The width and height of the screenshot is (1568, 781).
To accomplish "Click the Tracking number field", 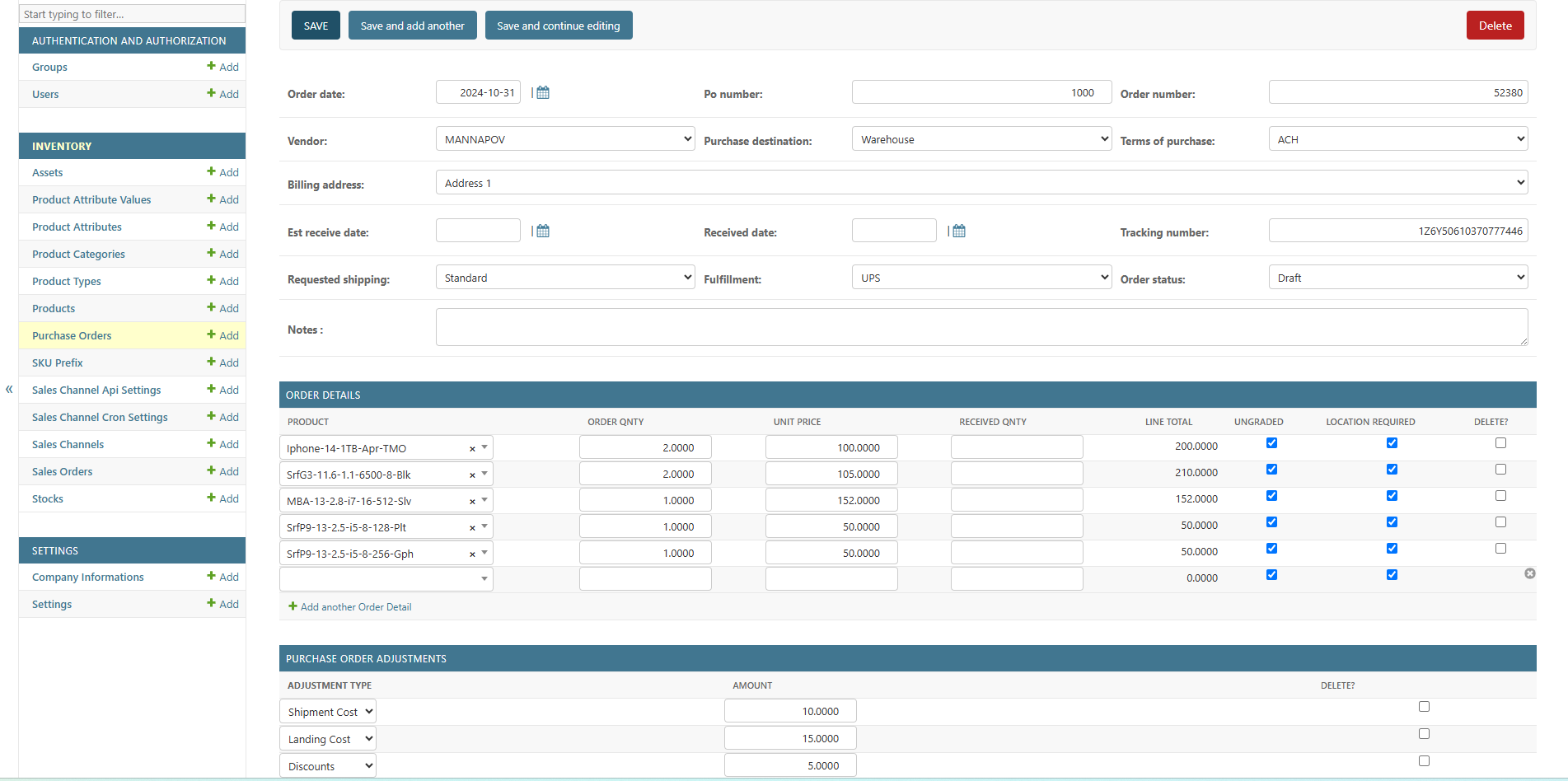I will 1398,231.
